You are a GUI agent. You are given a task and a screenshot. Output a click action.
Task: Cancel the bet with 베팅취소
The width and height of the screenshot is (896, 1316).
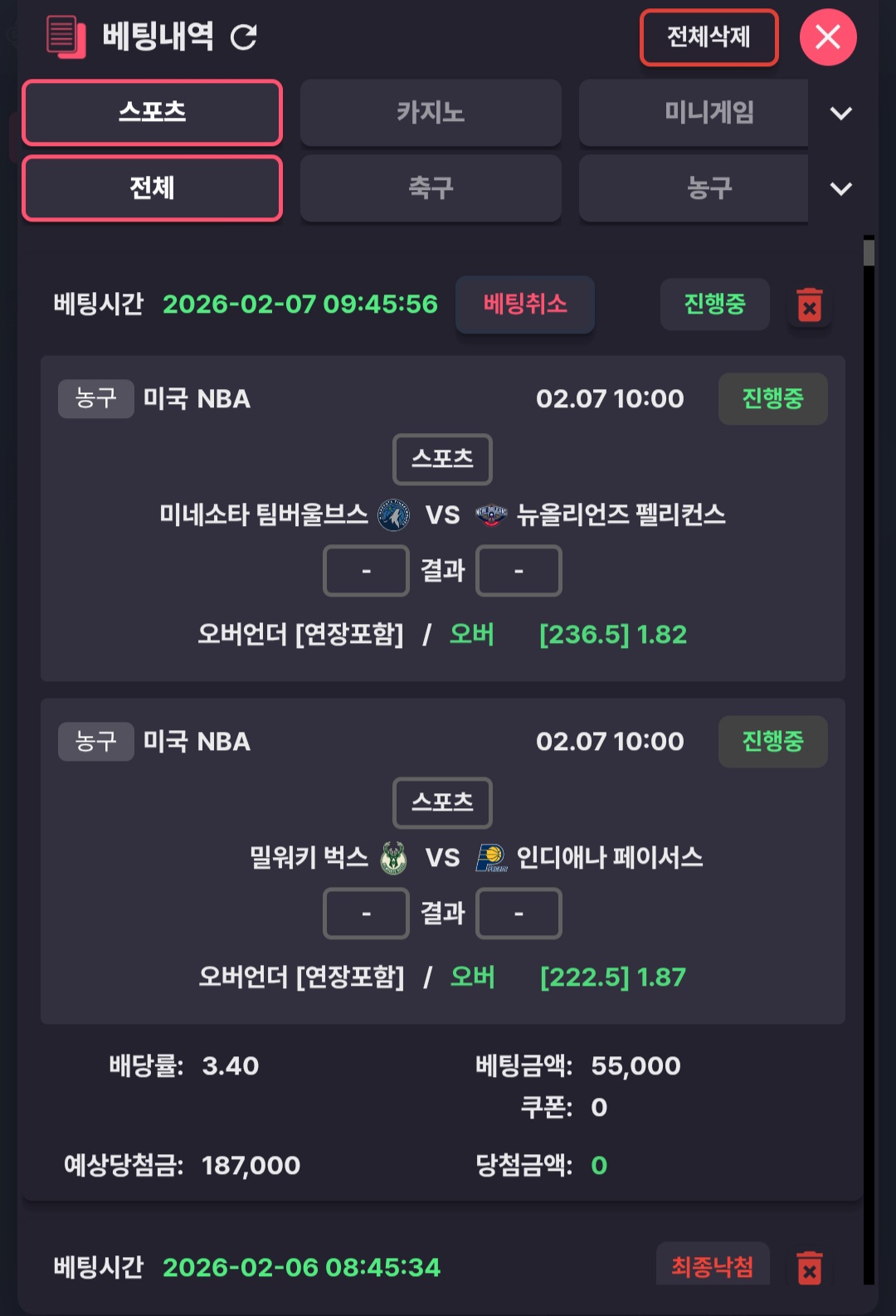click(525, 305)
